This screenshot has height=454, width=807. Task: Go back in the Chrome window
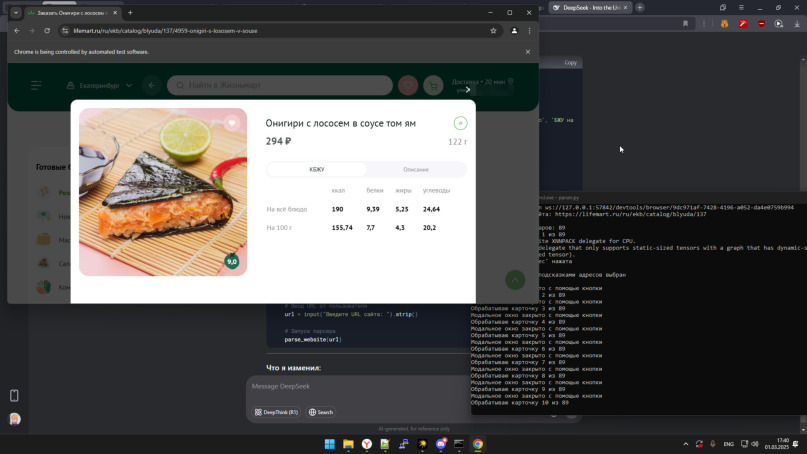(17, 31)
